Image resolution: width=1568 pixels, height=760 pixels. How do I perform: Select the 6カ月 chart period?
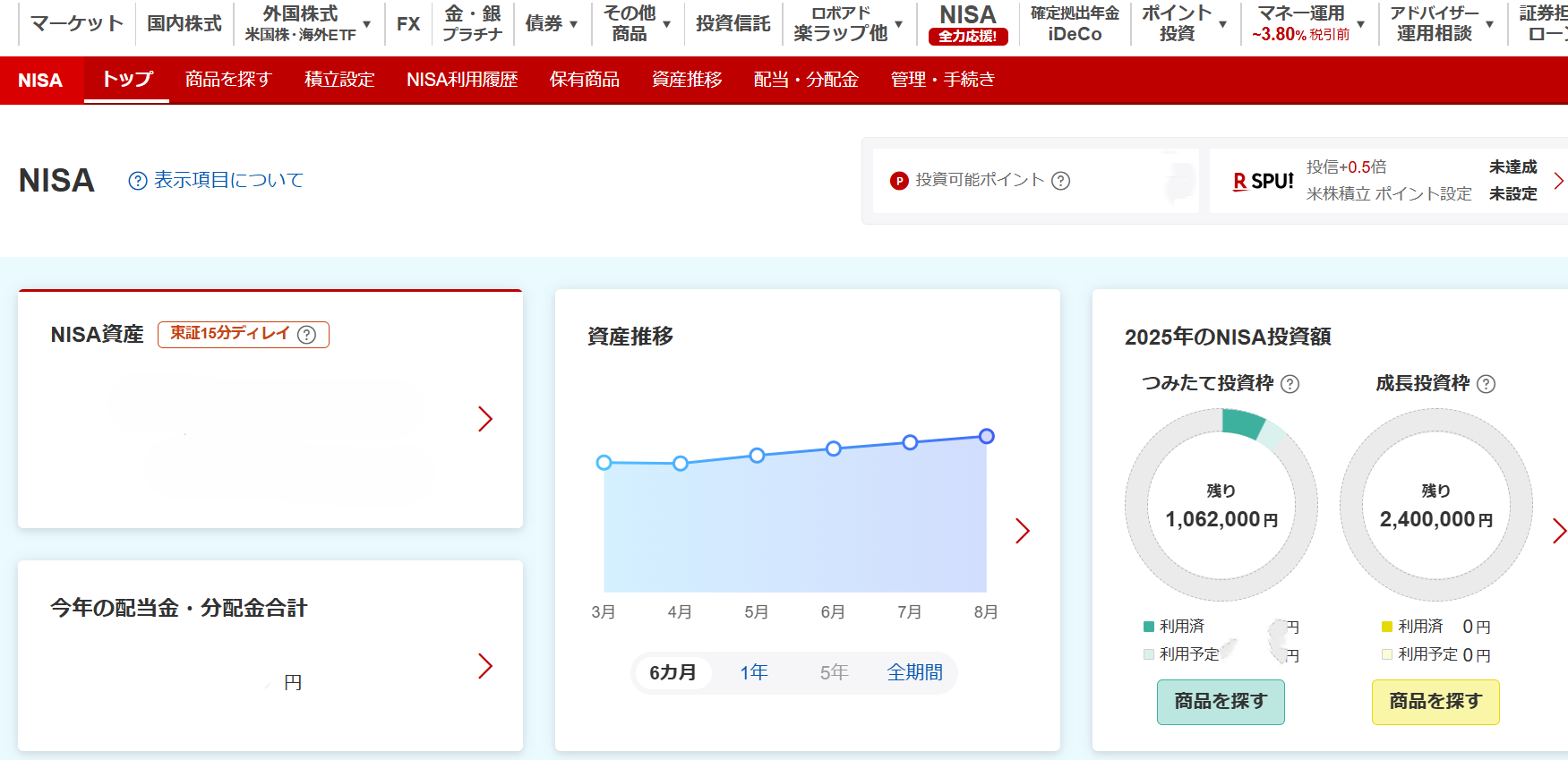673,672
